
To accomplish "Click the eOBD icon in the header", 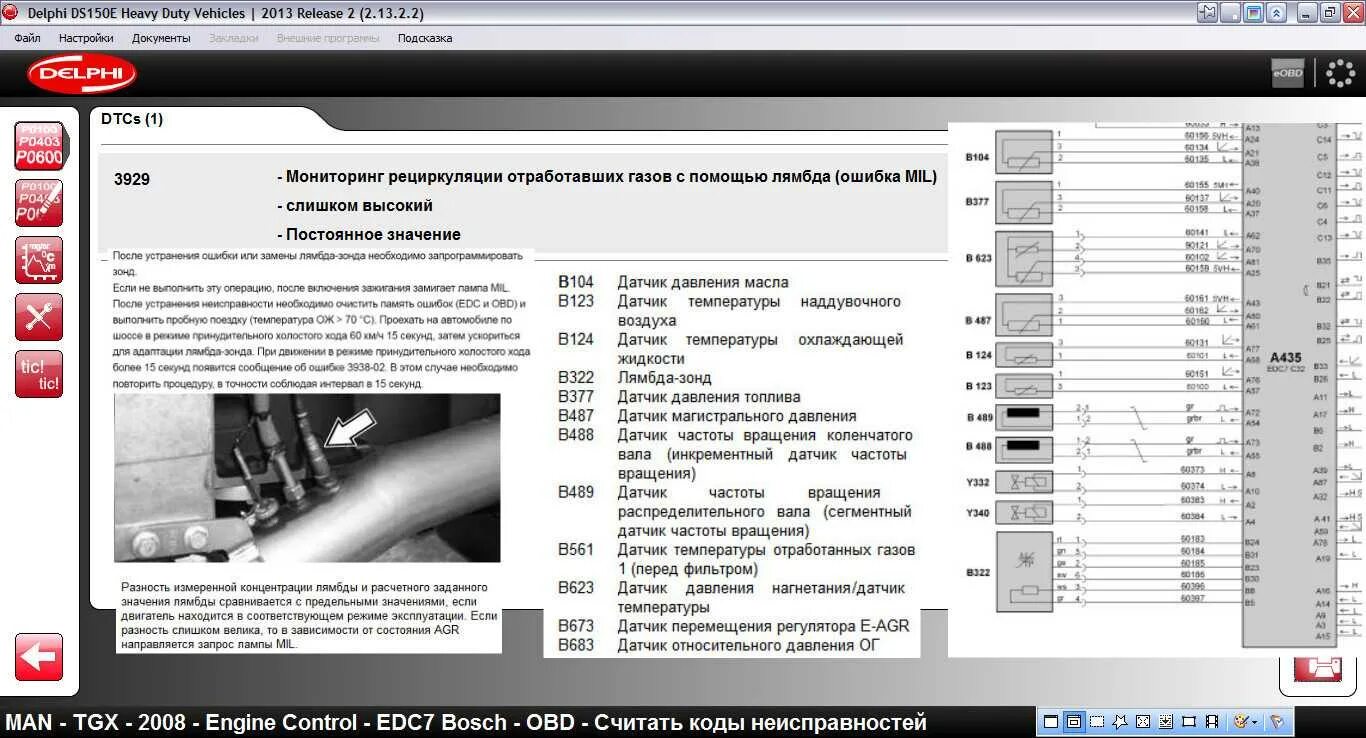I will point(1288,73).
